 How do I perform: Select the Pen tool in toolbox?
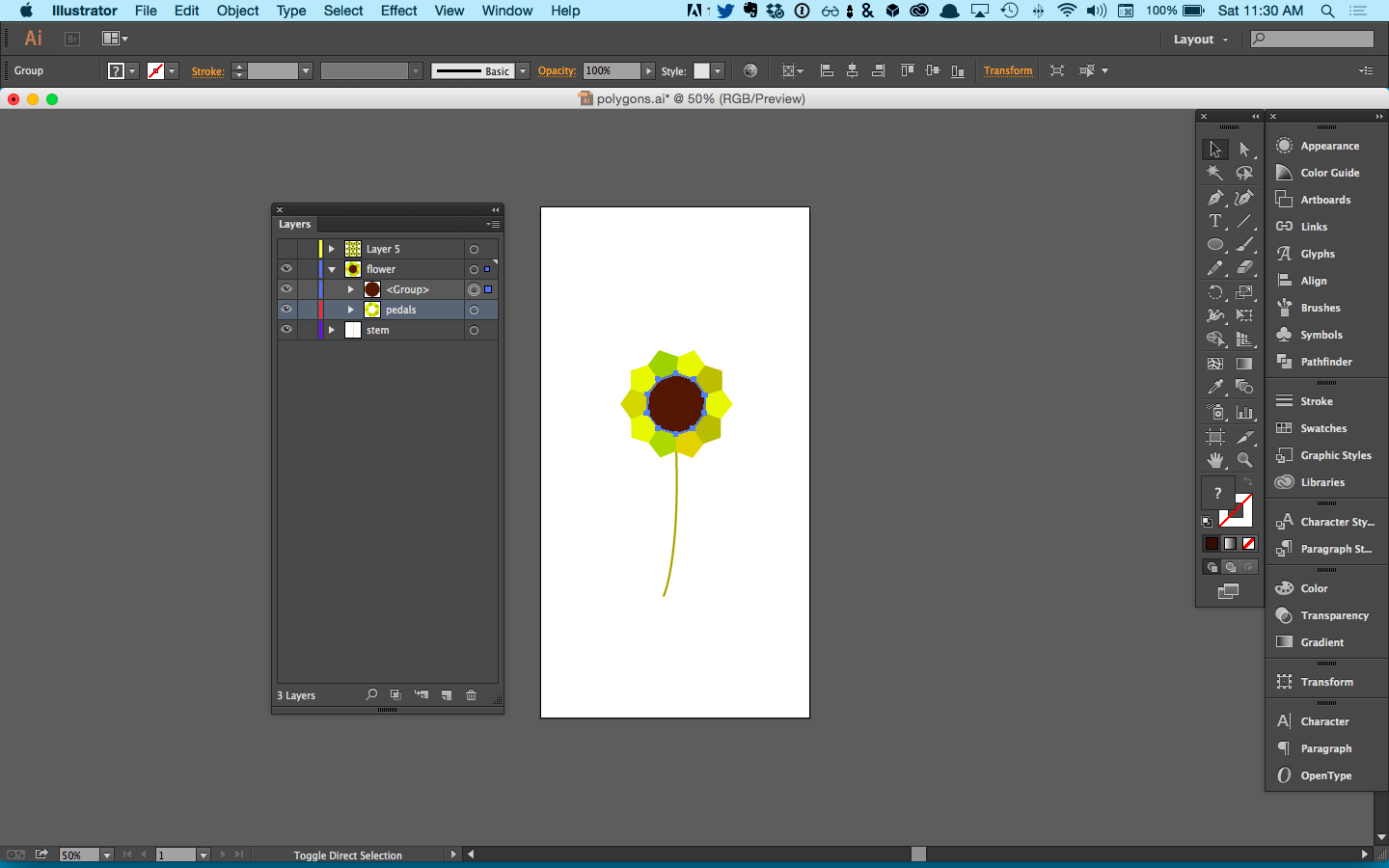click(1215, 198)
